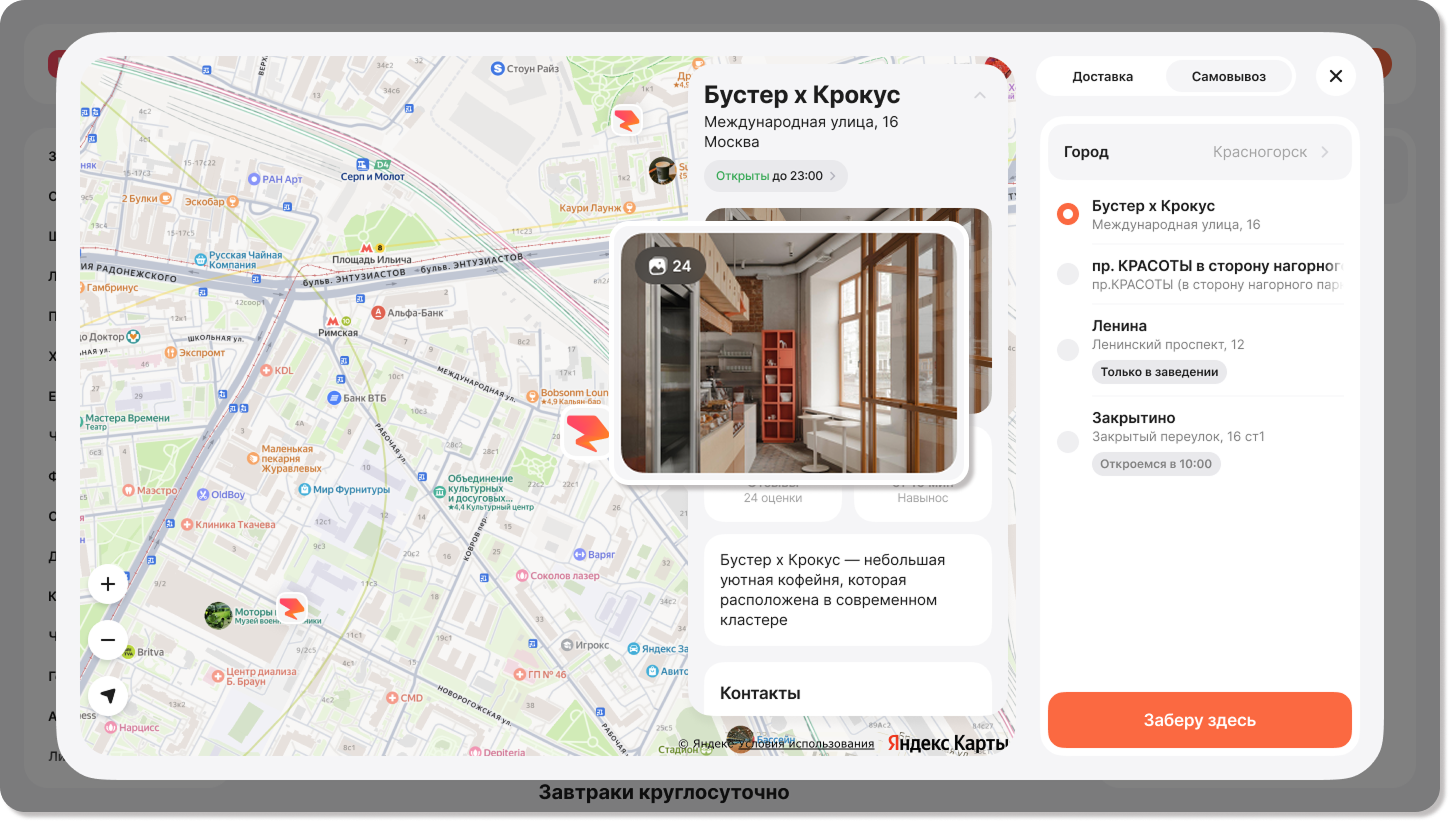Viewport: 1449px width, 821px height.
Task: Select the ГП № 46 clinic marker
Action: 518,674
